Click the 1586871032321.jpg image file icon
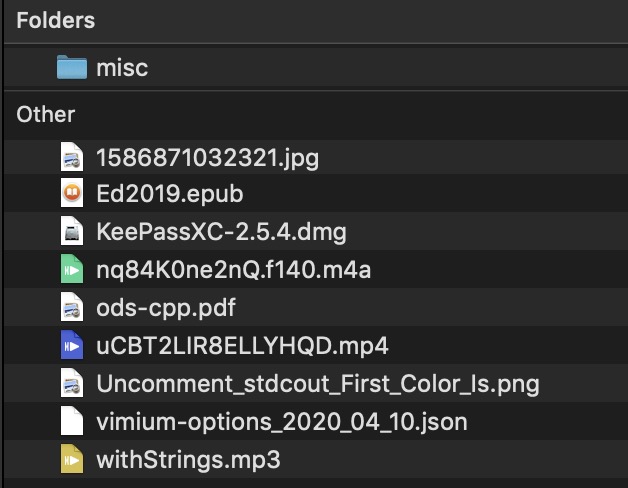Image resolution: width=628 pixels, height=488 pixels. click(x=71, y=156)
